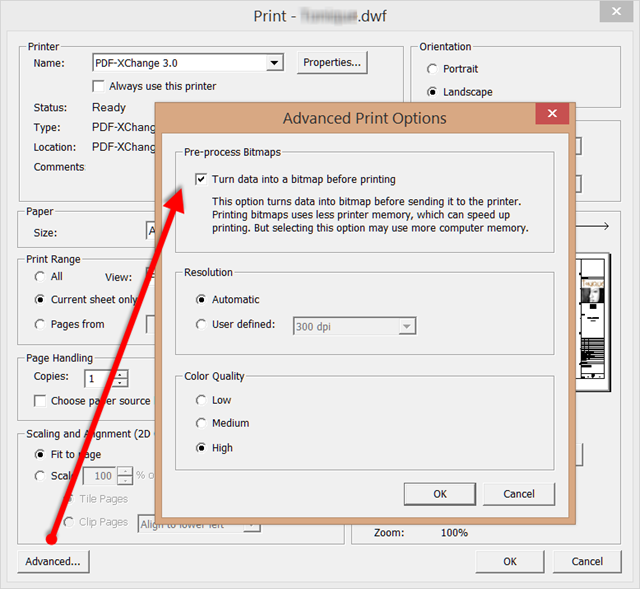This screenshot has width=640, height=589.
Task: Open the 300 dpi resolution dropdown
Action: pyautogui.click(x=405, y=326)
